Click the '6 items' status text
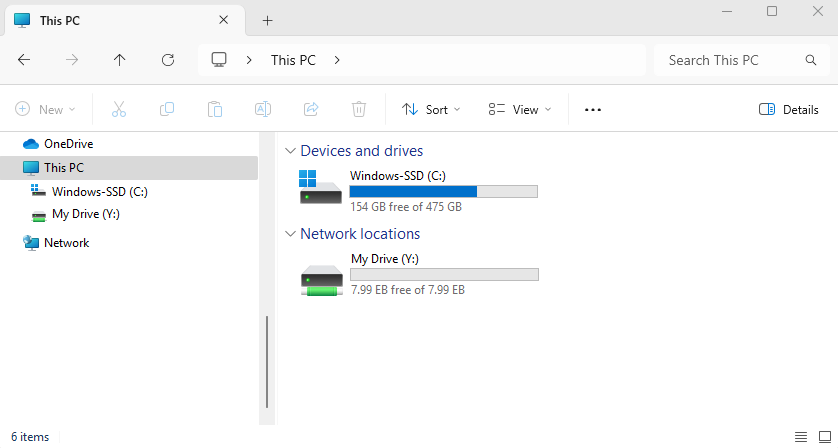This screenshot has height=448, width=838. pos(30,437)
